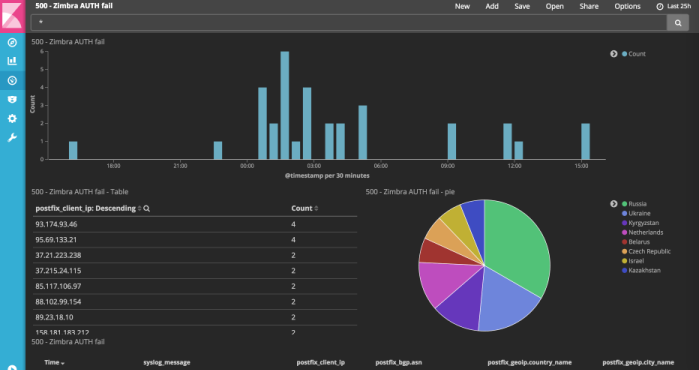
Task: Click the Belarus legend entry
Action: click(x=636, y=242)
